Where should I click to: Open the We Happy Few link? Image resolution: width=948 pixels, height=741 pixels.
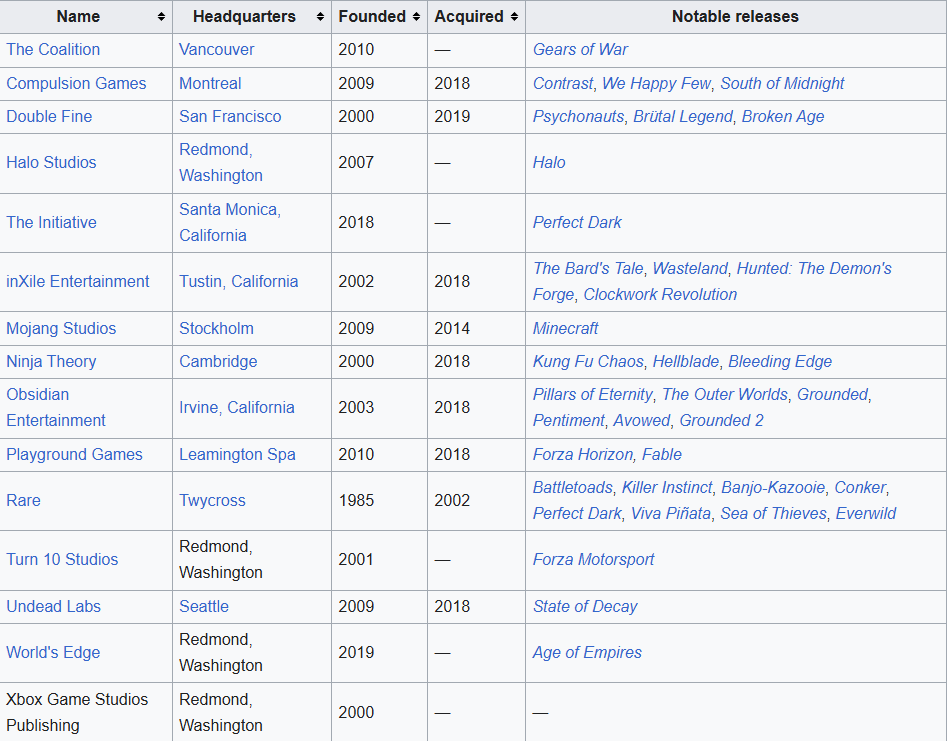pyautogui.click(x=657, y=83)
